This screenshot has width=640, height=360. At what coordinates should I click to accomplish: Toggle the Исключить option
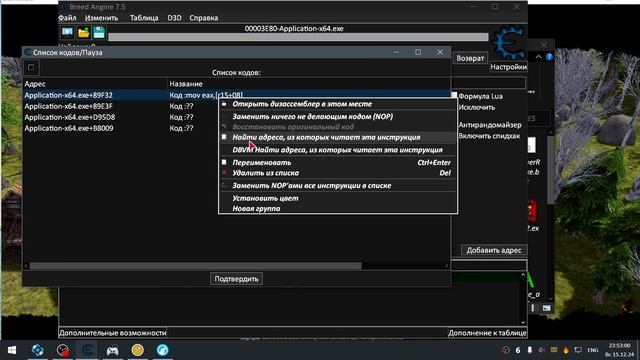[x=476, y=107]
